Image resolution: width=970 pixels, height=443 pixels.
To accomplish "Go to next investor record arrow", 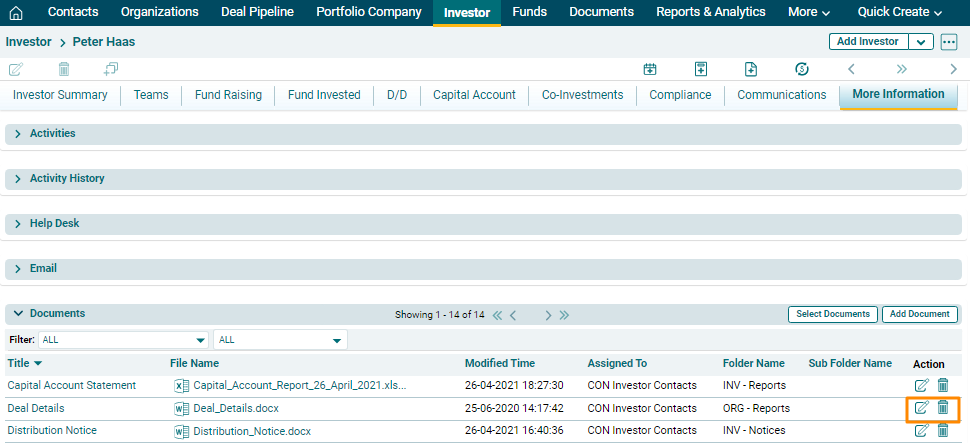I will coord(953,69).
